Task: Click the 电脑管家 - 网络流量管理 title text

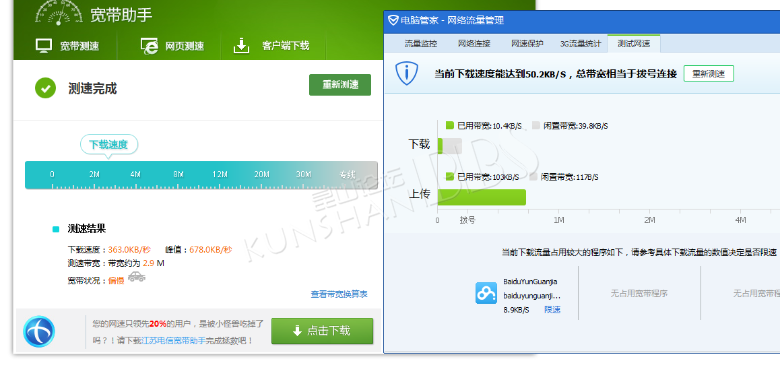Action: point(452,20)
